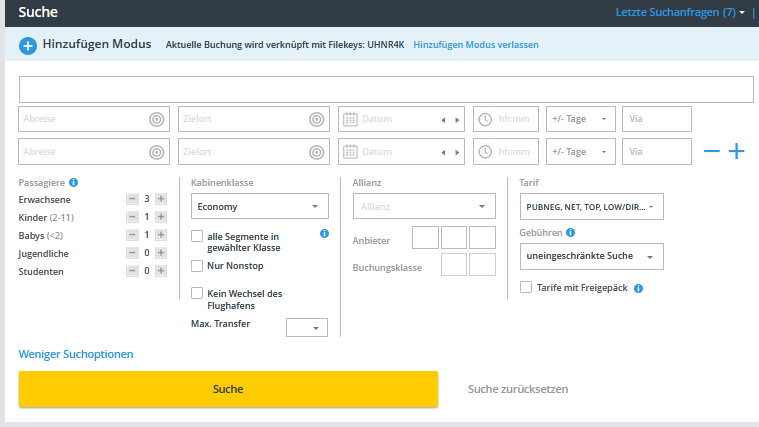Screen dimensions: 759x427
Task: Click the info icon next to Gebühren
Action: pyautogui.click(x=570, y=232)
